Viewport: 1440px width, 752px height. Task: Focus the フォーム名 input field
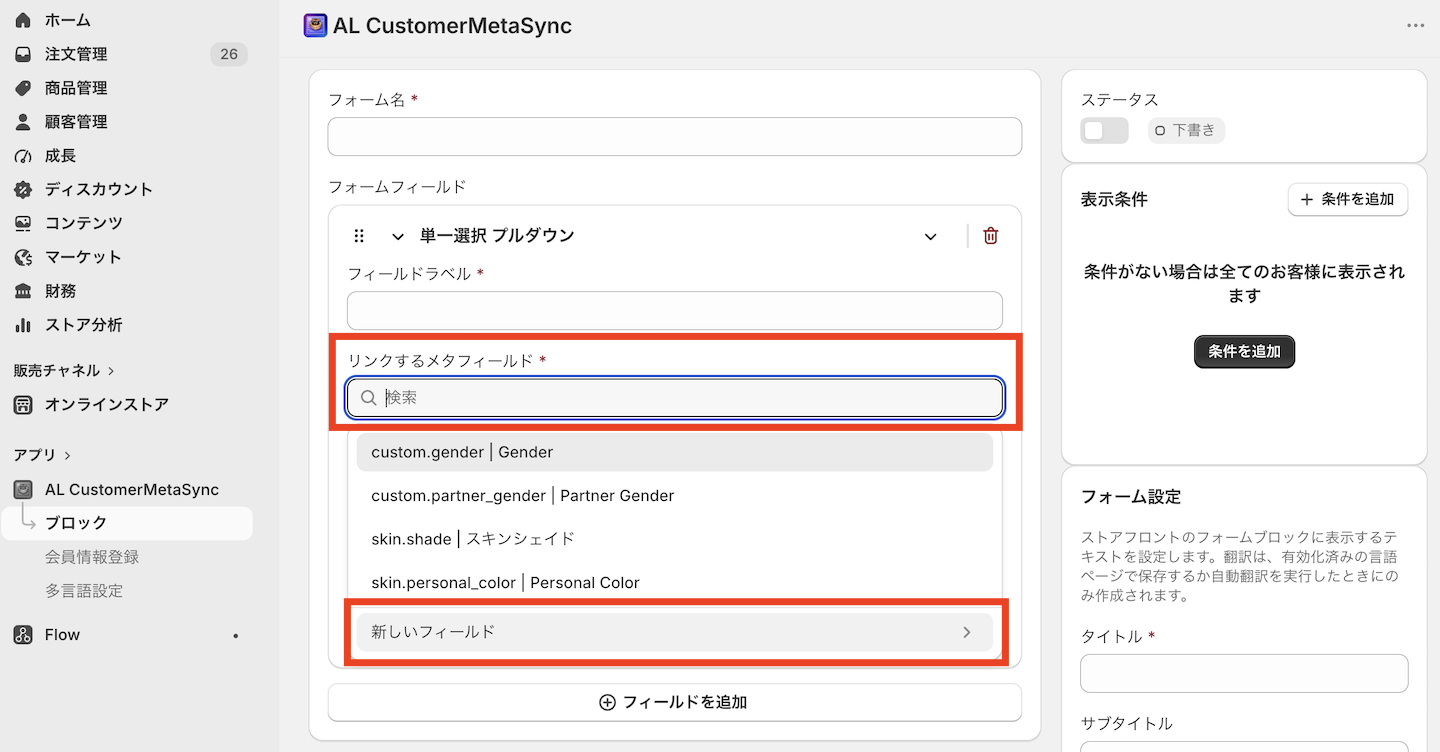pyautogui.click(x=675, y=137)
